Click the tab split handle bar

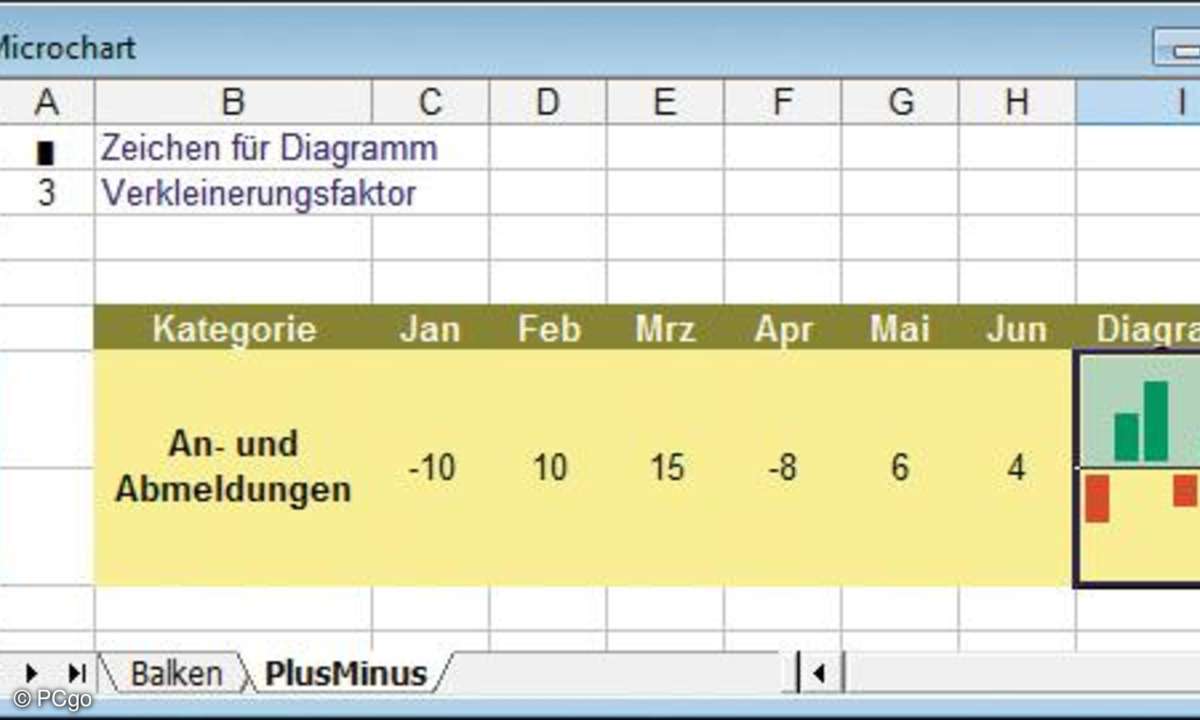pyautogui.click(x=798, y=672)
